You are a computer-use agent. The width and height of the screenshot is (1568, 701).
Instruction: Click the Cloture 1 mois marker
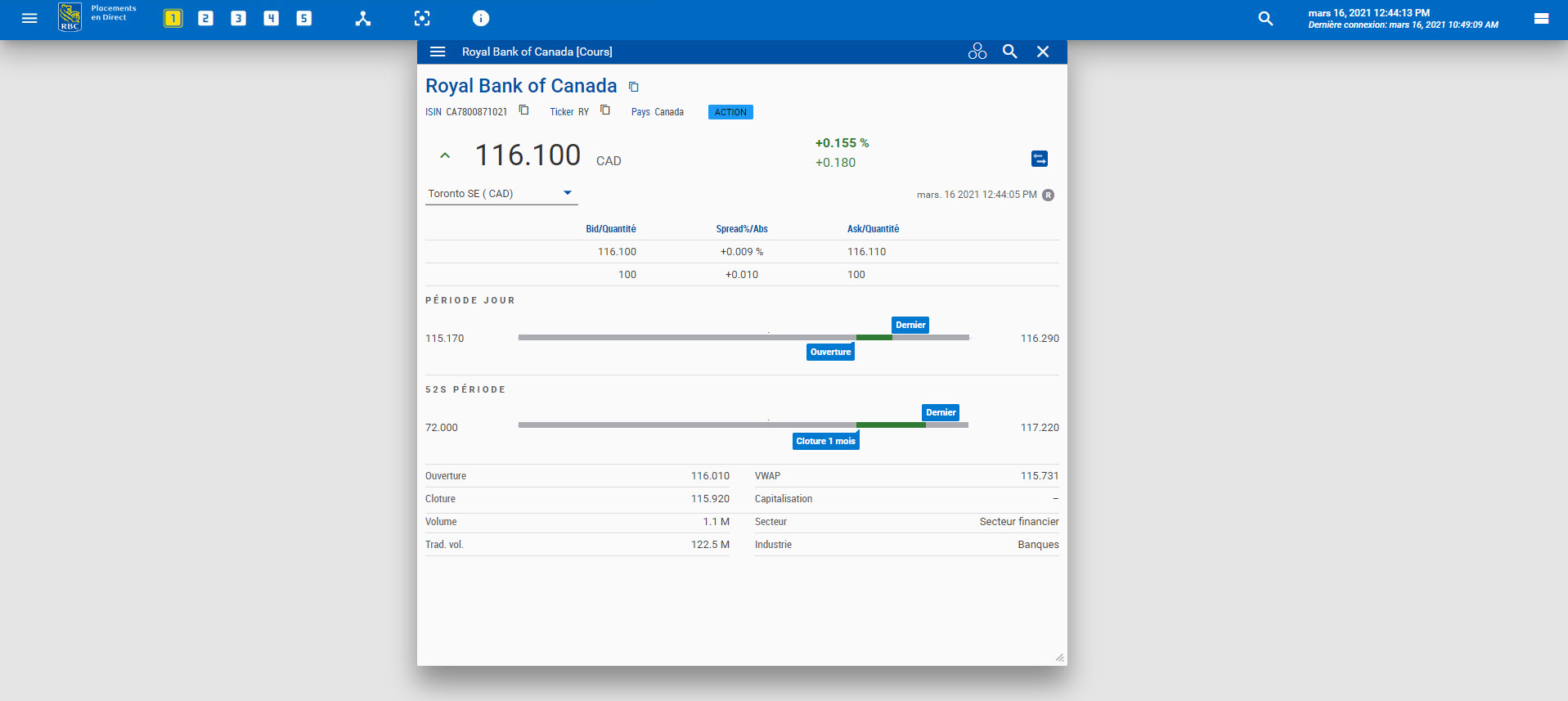[825, 441]
